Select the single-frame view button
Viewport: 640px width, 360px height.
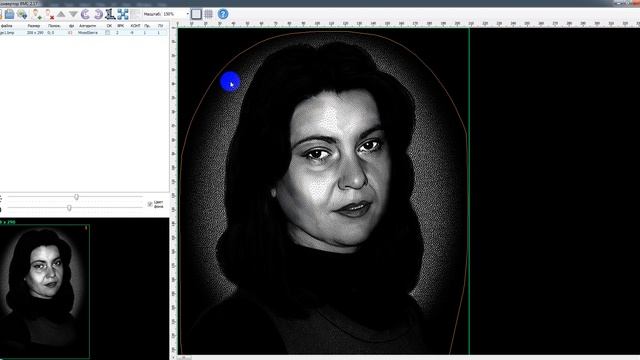coord(196,14)
